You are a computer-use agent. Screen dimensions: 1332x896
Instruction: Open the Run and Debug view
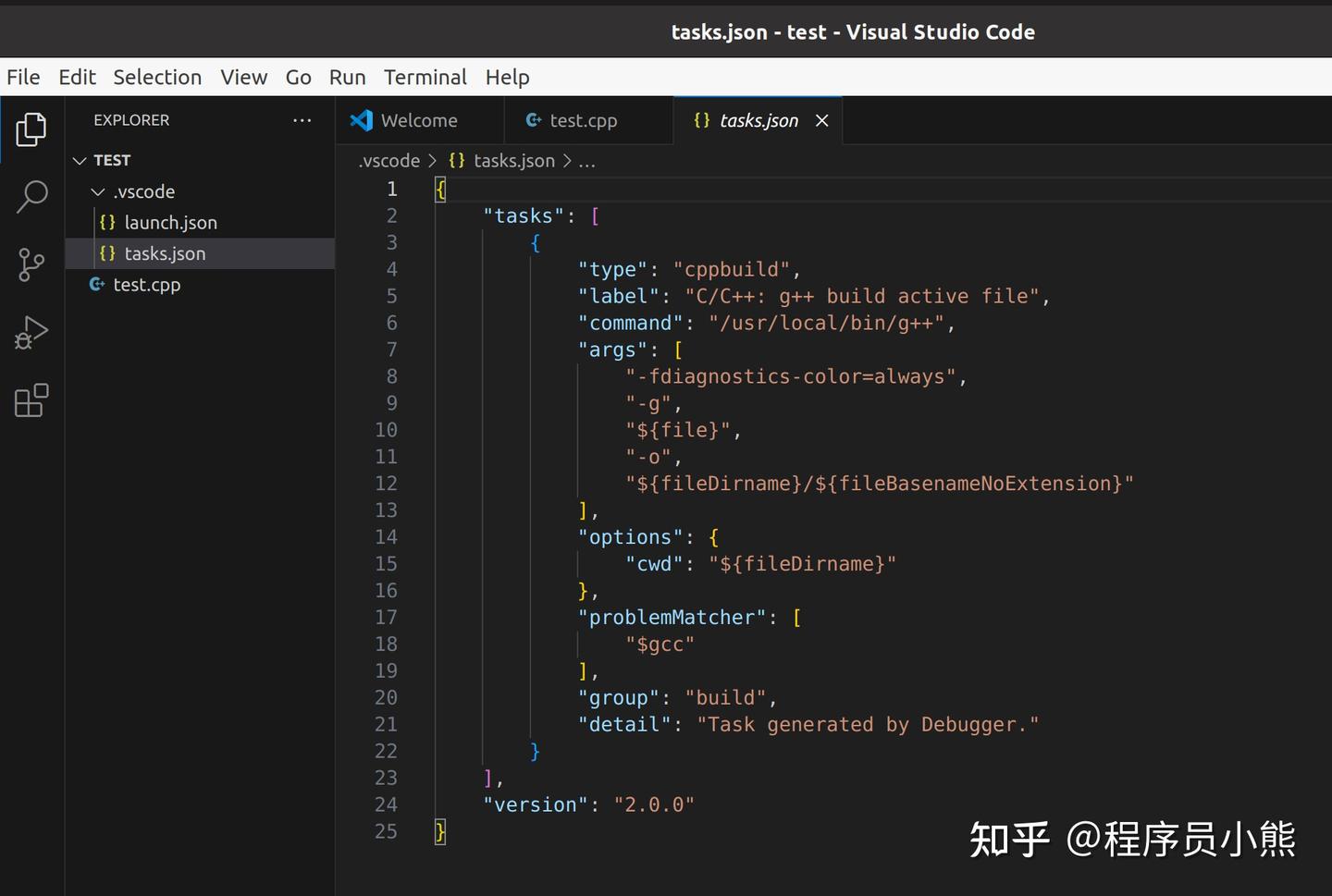[31, 332]
